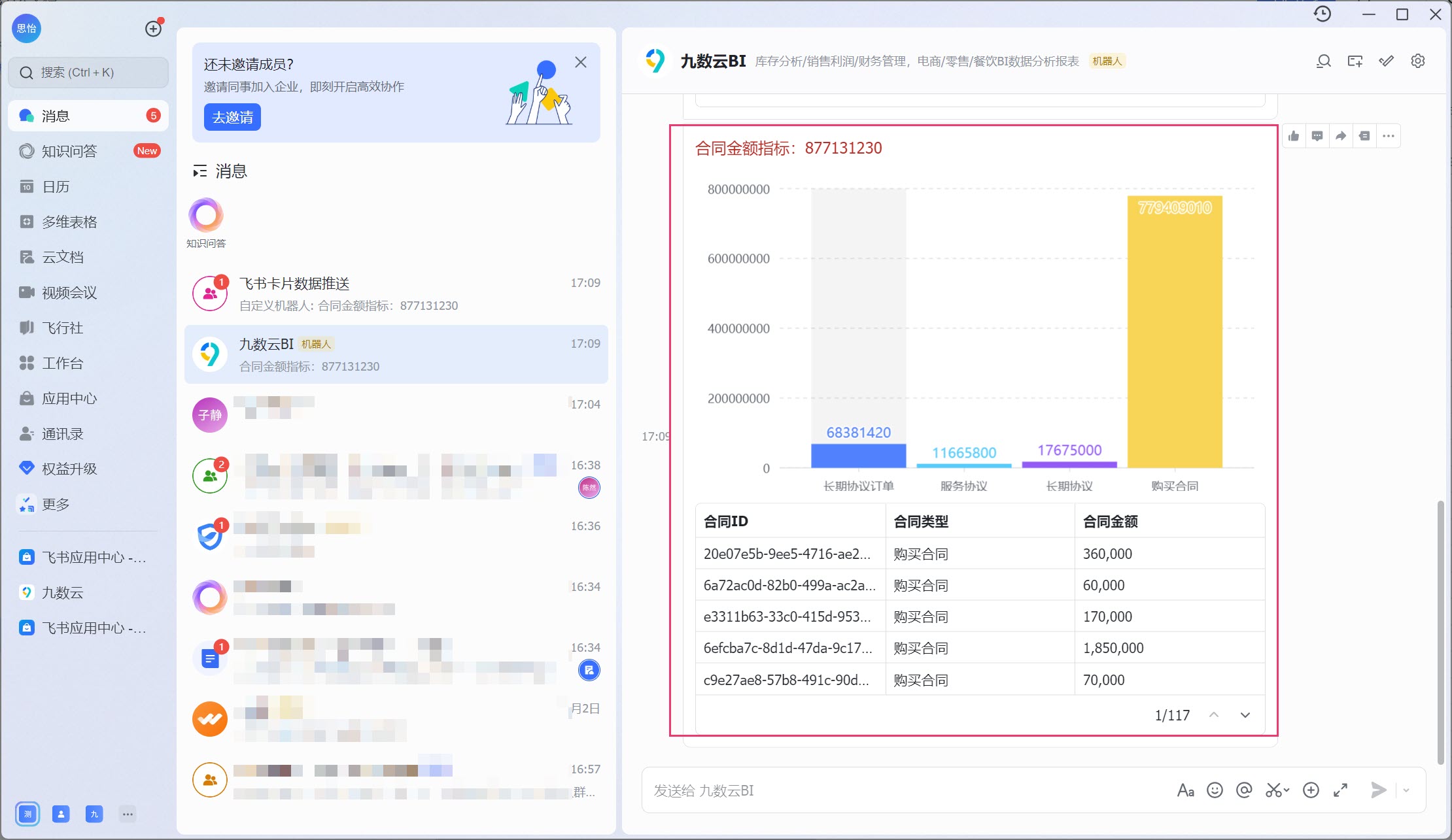Click the plus attachment icon in input
The image size is (1452, 840).
1311,790
